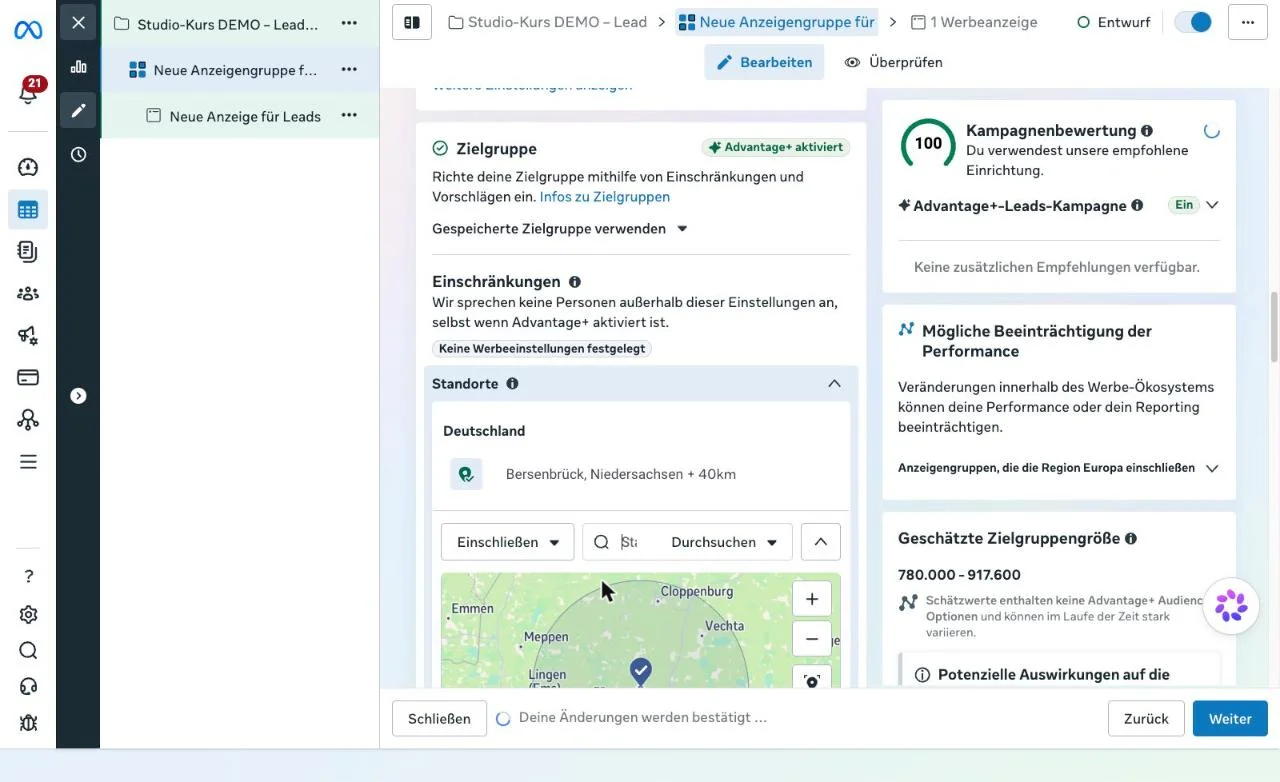Switch to the Überprüfen tab
The width and height of the screenshot is (1280, 782).
tap(893, 62)
